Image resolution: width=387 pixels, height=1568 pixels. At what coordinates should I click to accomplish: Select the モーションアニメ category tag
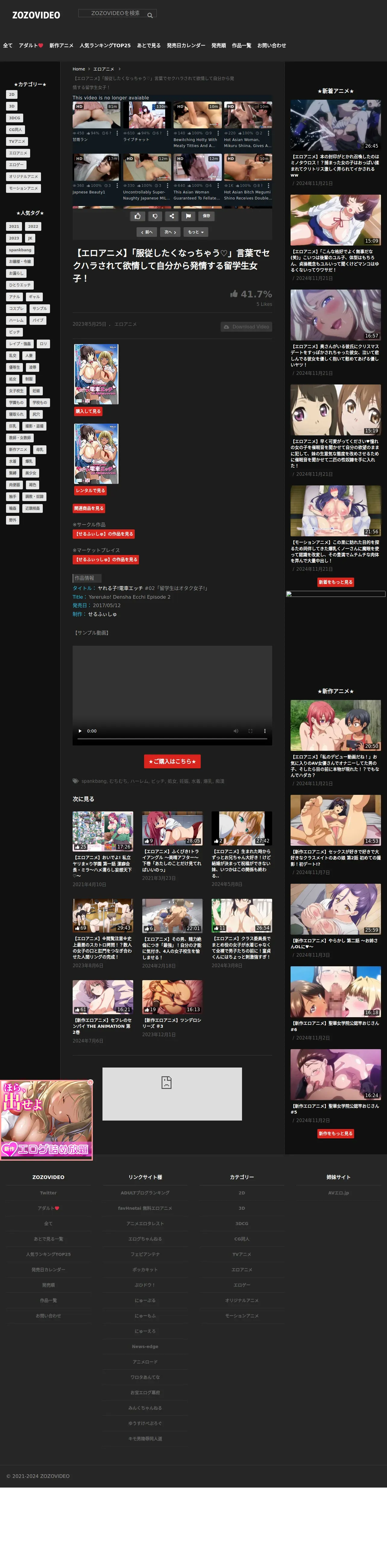(x=23, y=188)
